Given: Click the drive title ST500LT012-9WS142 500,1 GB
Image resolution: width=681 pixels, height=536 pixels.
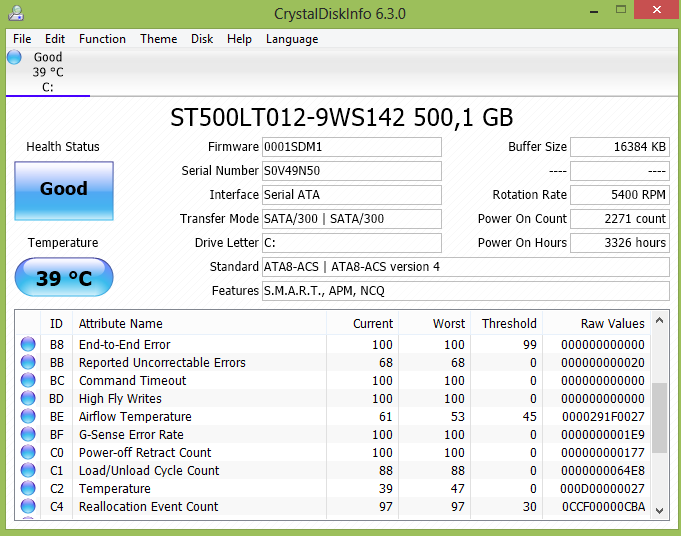Looking at the screenshot, I should coord(342,117).
